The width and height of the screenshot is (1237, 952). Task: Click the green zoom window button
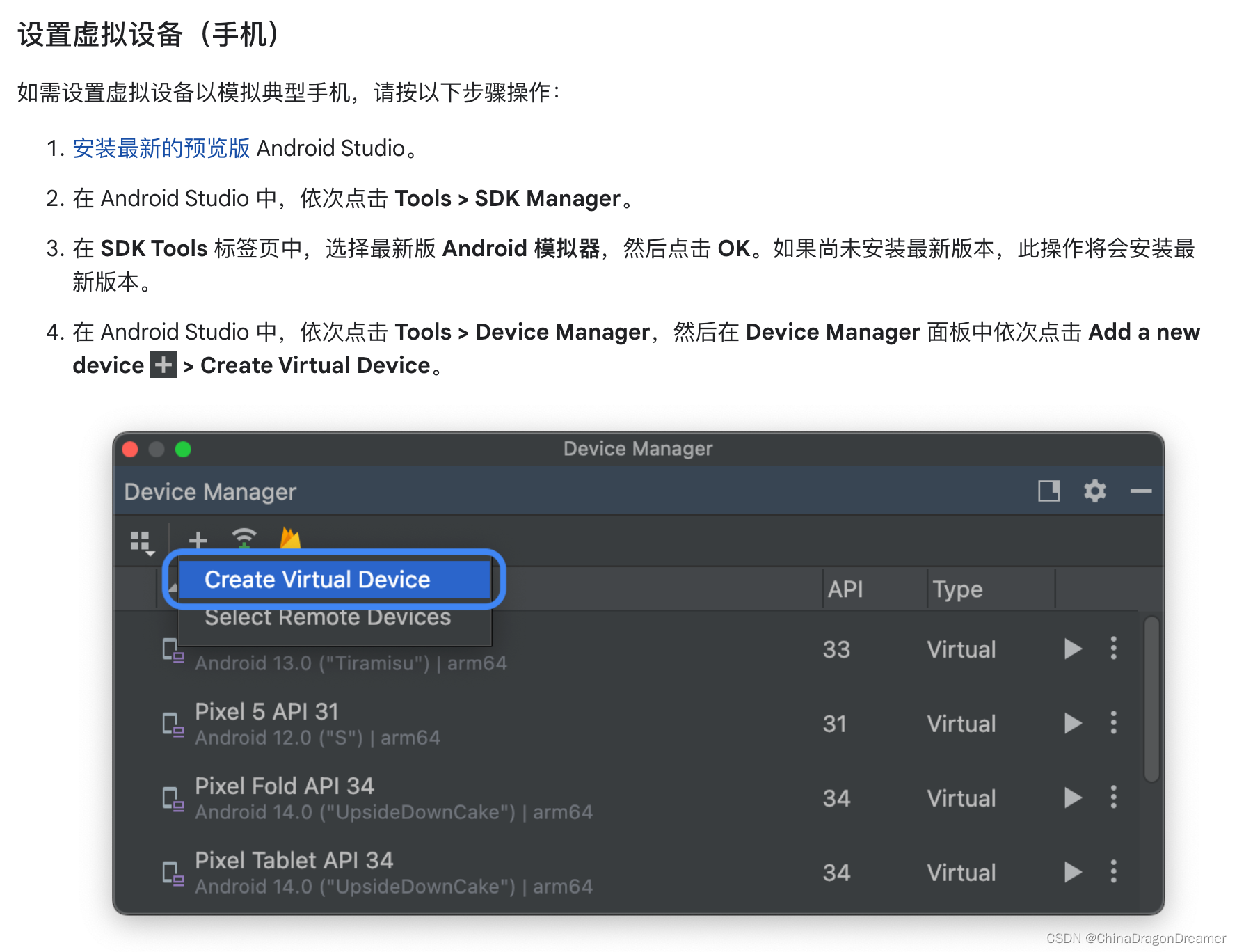183,449
